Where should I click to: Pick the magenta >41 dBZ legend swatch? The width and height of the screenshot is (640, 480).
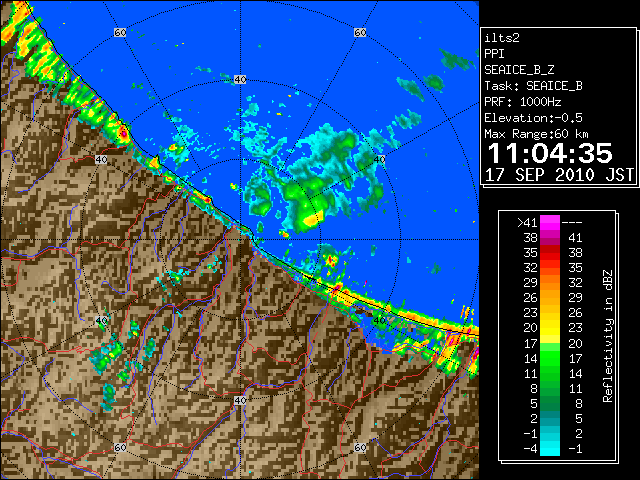click(x=550, y=222)
